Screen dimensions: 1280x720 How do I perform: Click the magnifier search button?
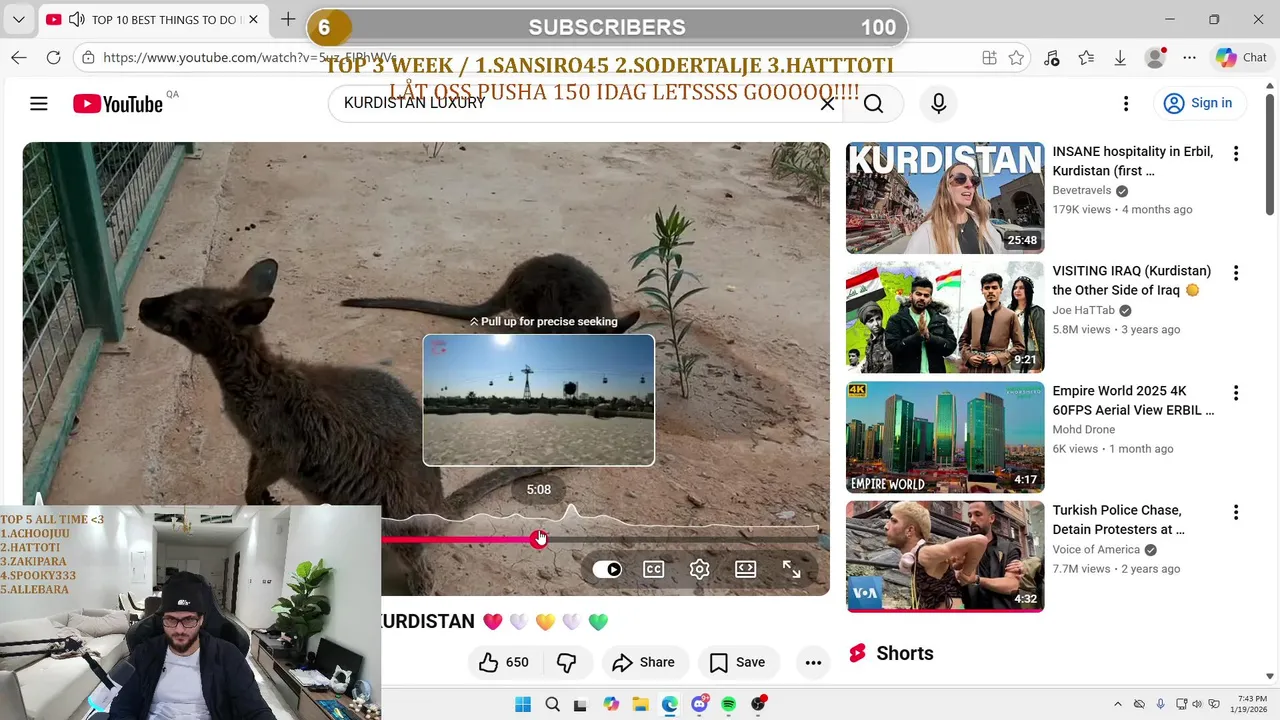(x=873, y=103)
